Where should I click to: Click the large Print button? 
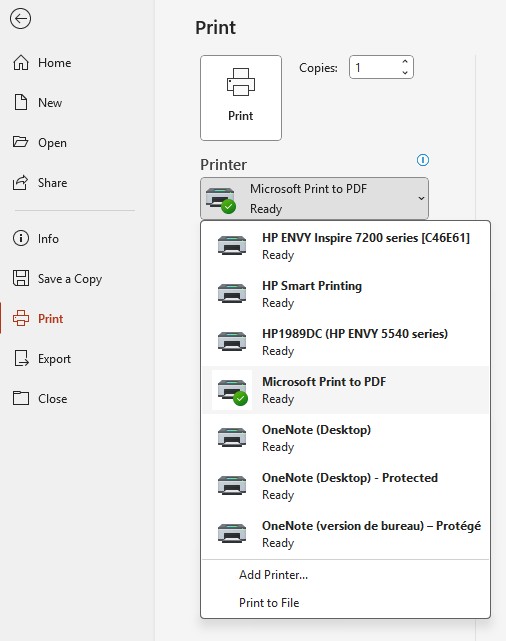coord(241,98)
